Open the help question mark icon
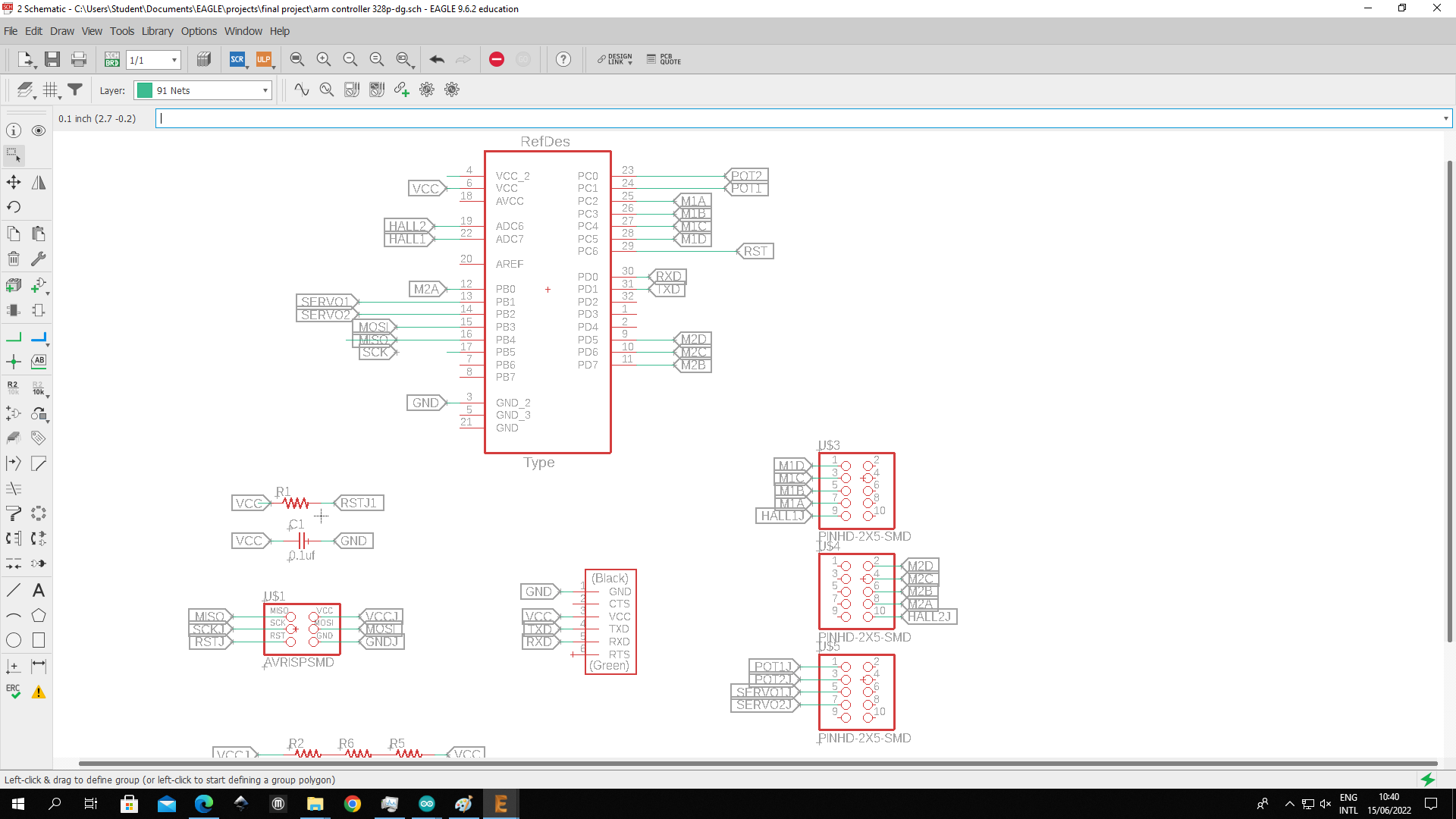 pos(563,59)
